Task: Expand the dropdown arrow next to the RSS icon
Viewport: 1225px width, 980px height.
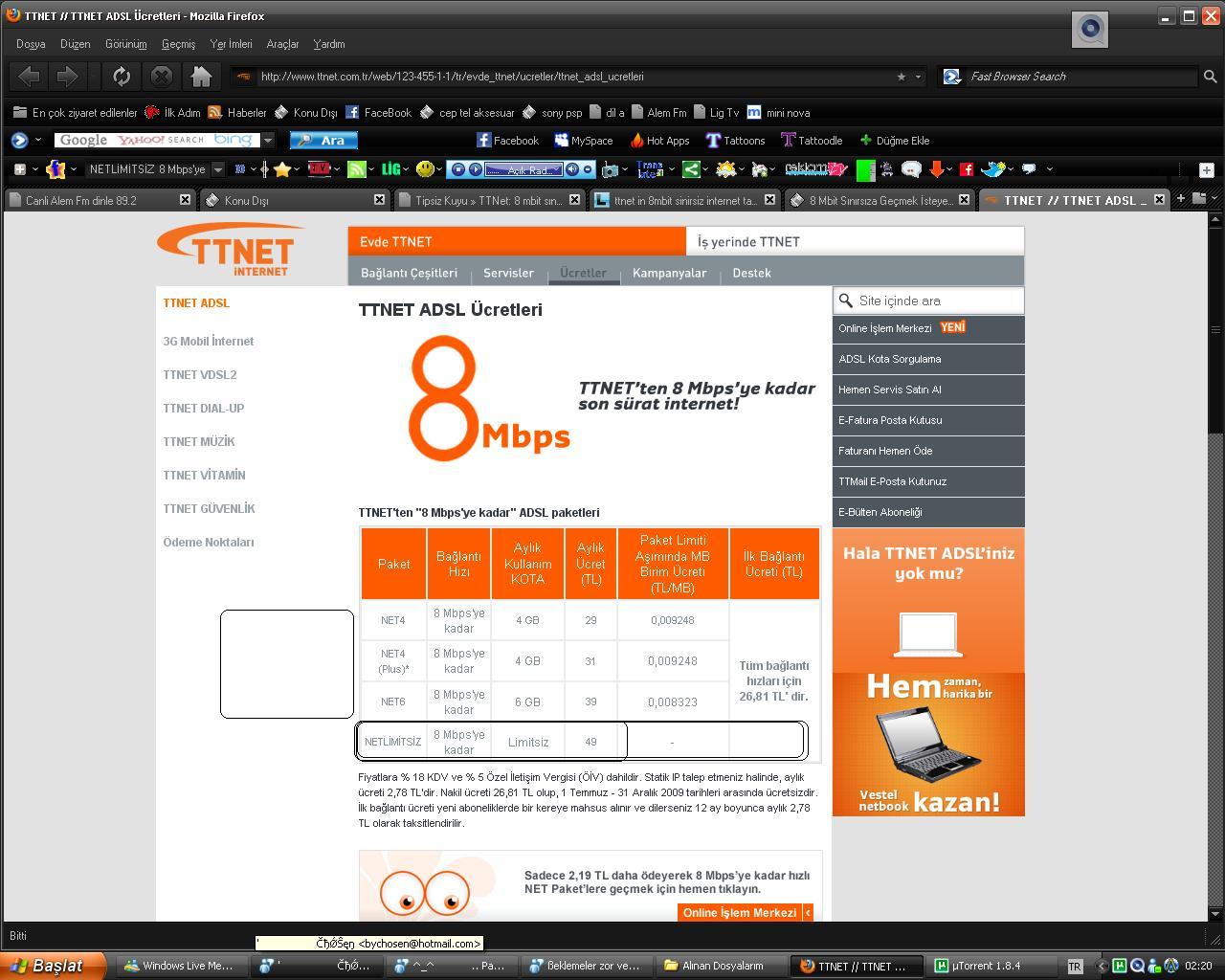Action: coord(371,169)
